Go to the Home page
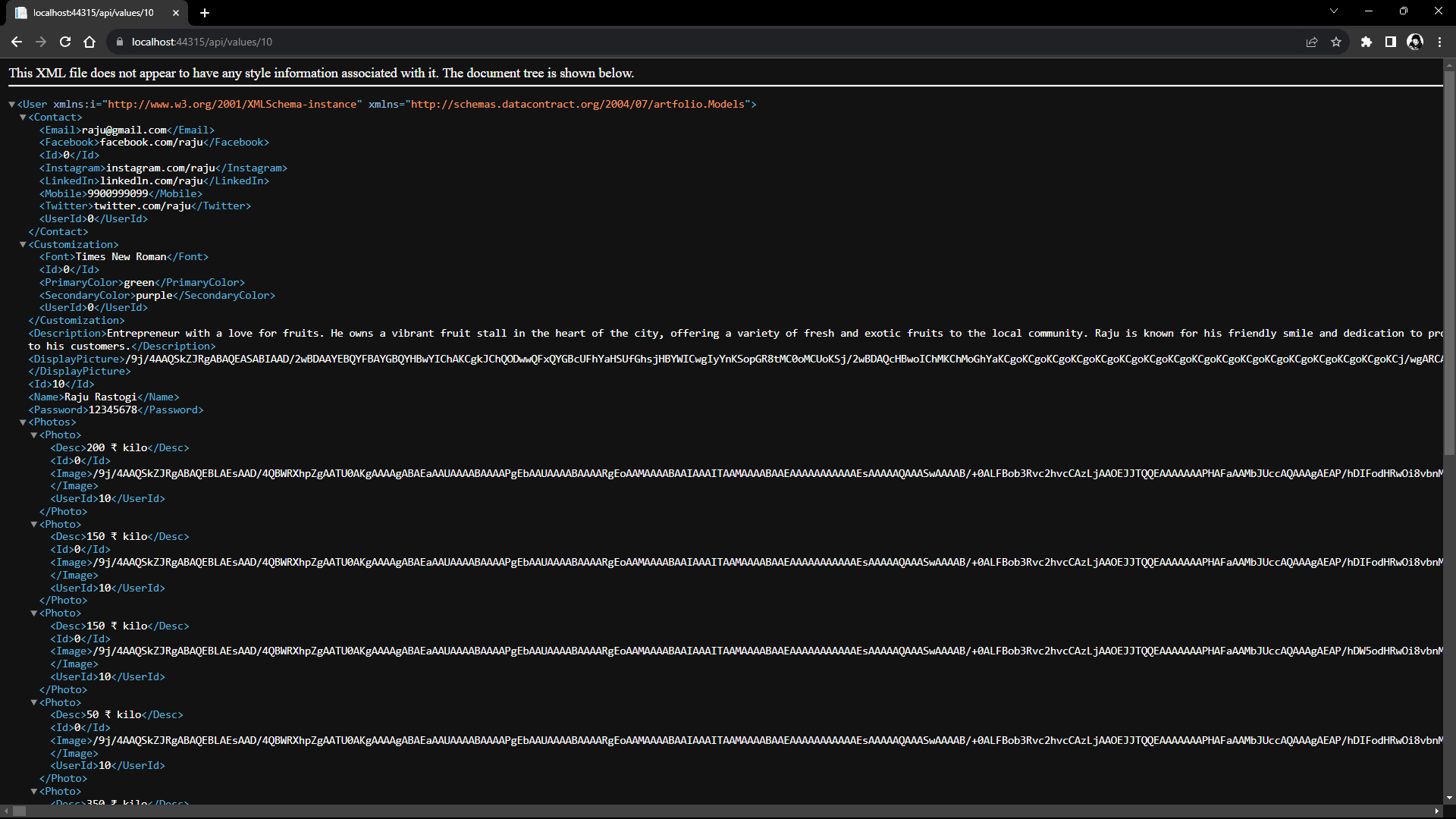The image size is (1456, 819). [x=89, y=42]
